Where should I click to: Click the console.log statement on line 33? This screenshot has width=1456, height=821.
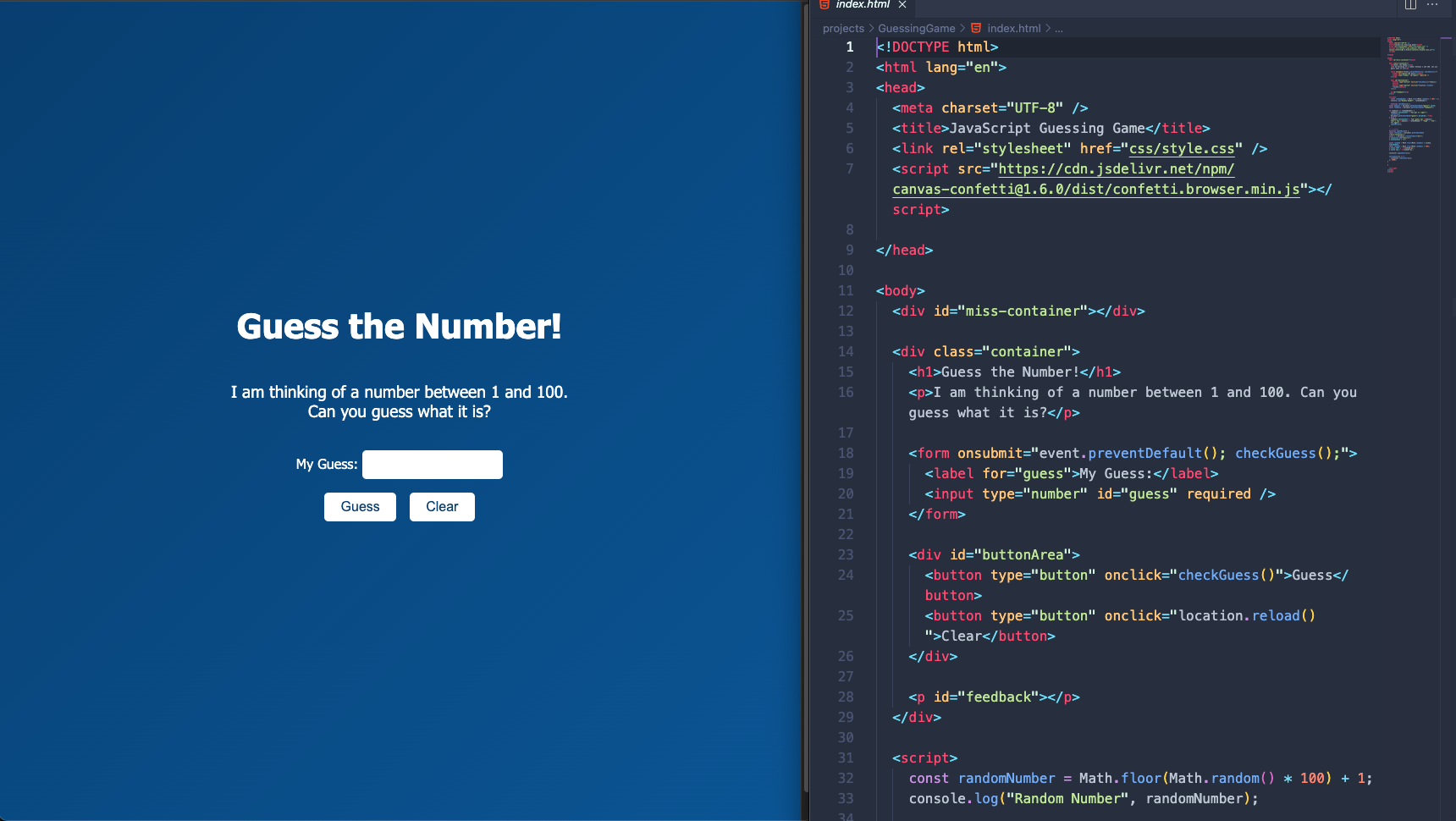tap(1084, 798)
